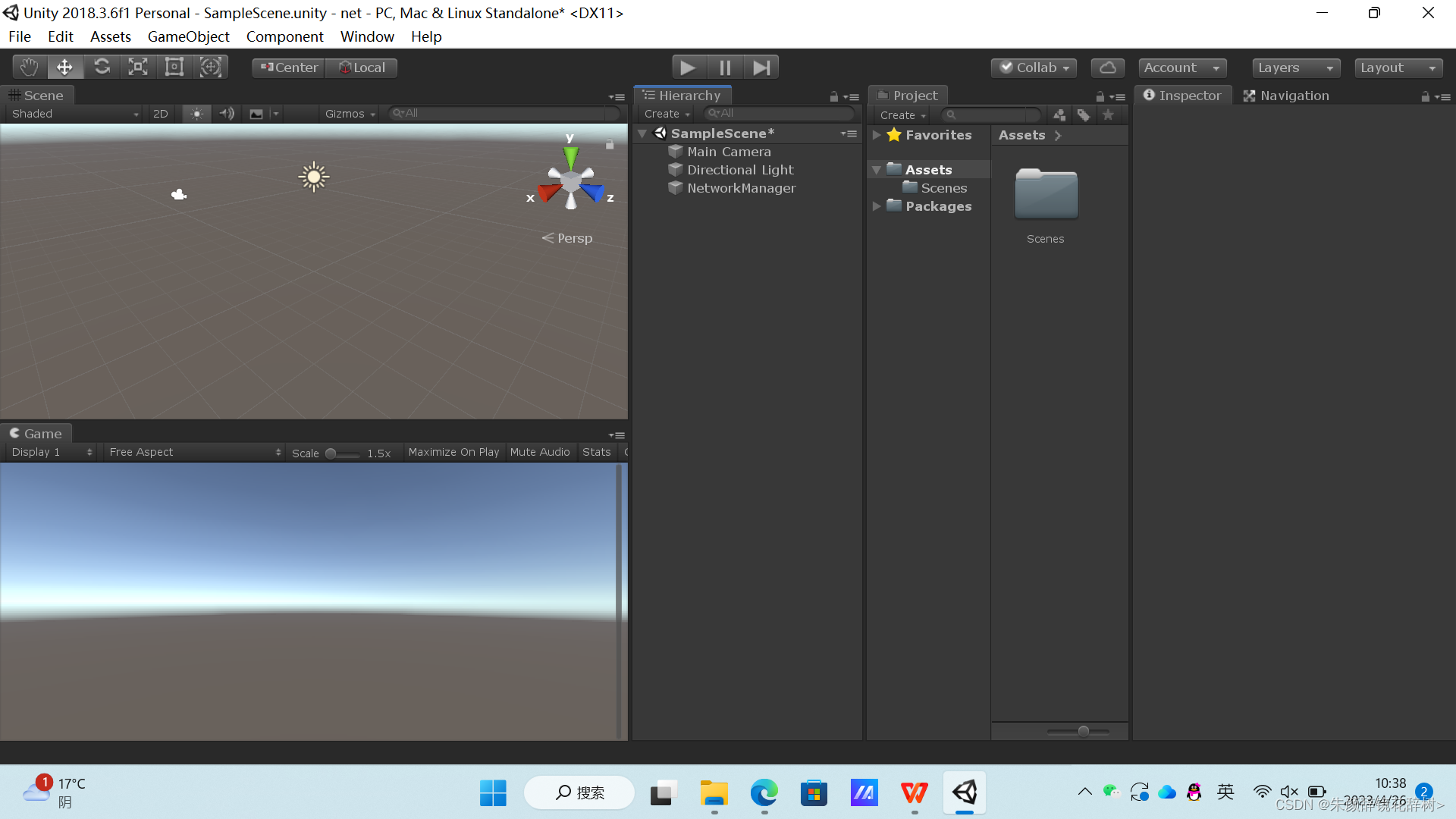Click the Mute Audio button
This screenshot has width=1456, height=819.
[539, 452]
